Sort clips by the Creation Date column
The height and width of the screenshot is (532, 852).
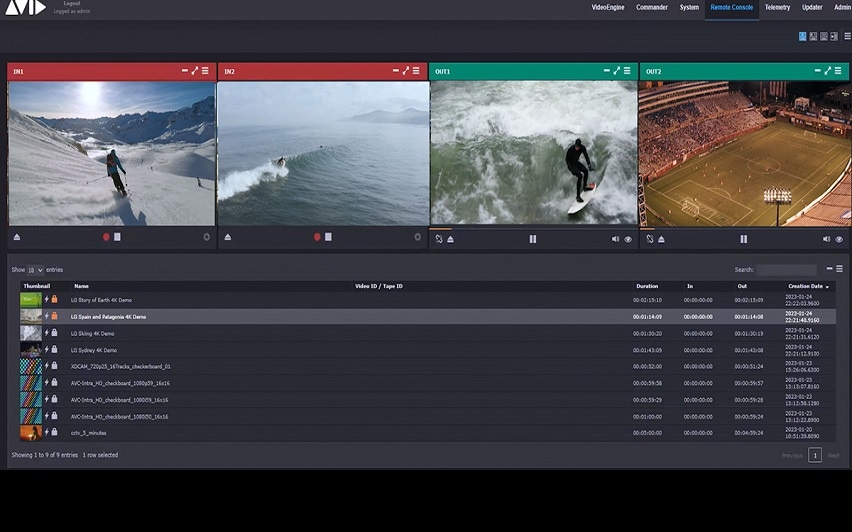(807, 286)
